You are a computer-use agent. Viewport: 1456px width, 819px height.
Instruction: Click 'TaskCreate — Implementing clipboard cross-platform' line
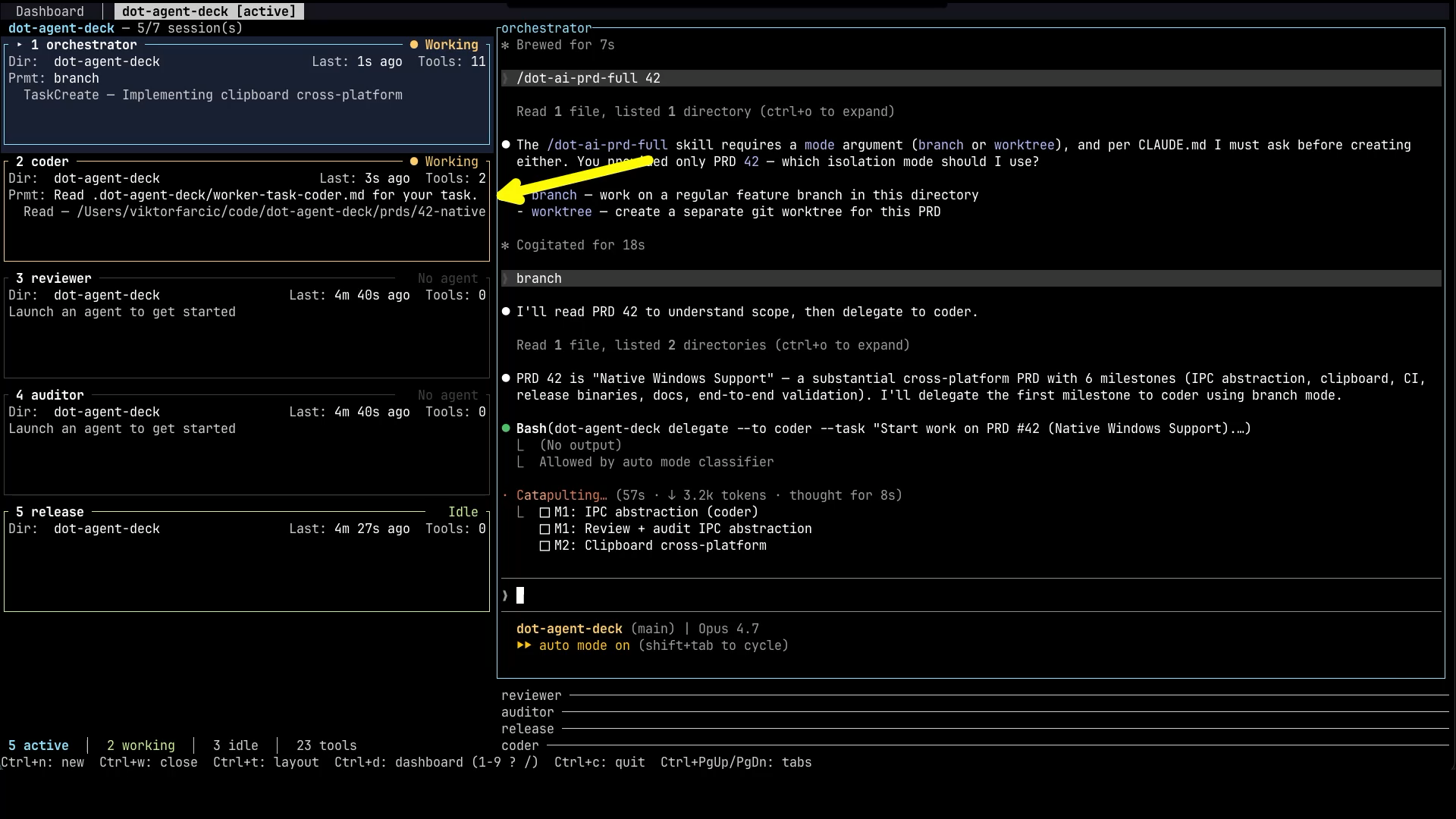click(x=213, y=95)
